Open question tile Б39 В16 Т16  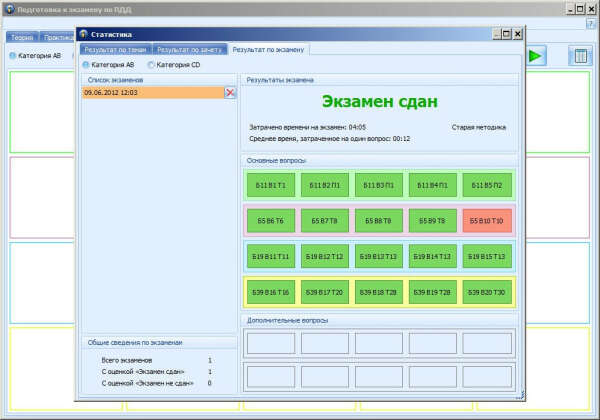271,292
